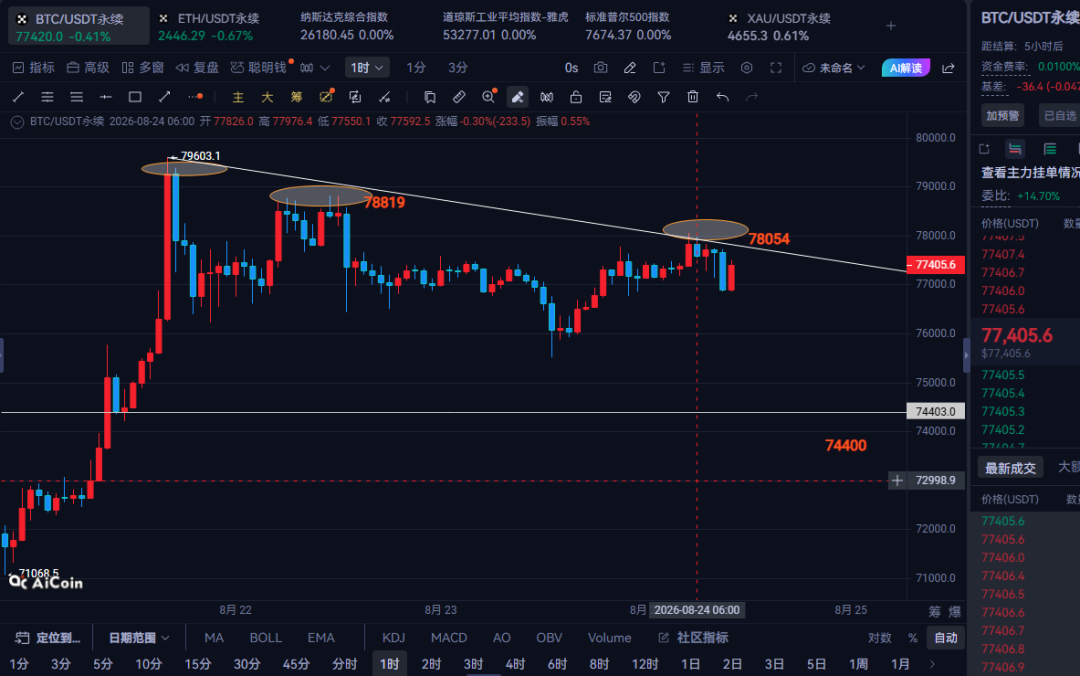Open the 指标 indicators panel
This screenshot has width=1080, height=676.
(x=33, y=68)
